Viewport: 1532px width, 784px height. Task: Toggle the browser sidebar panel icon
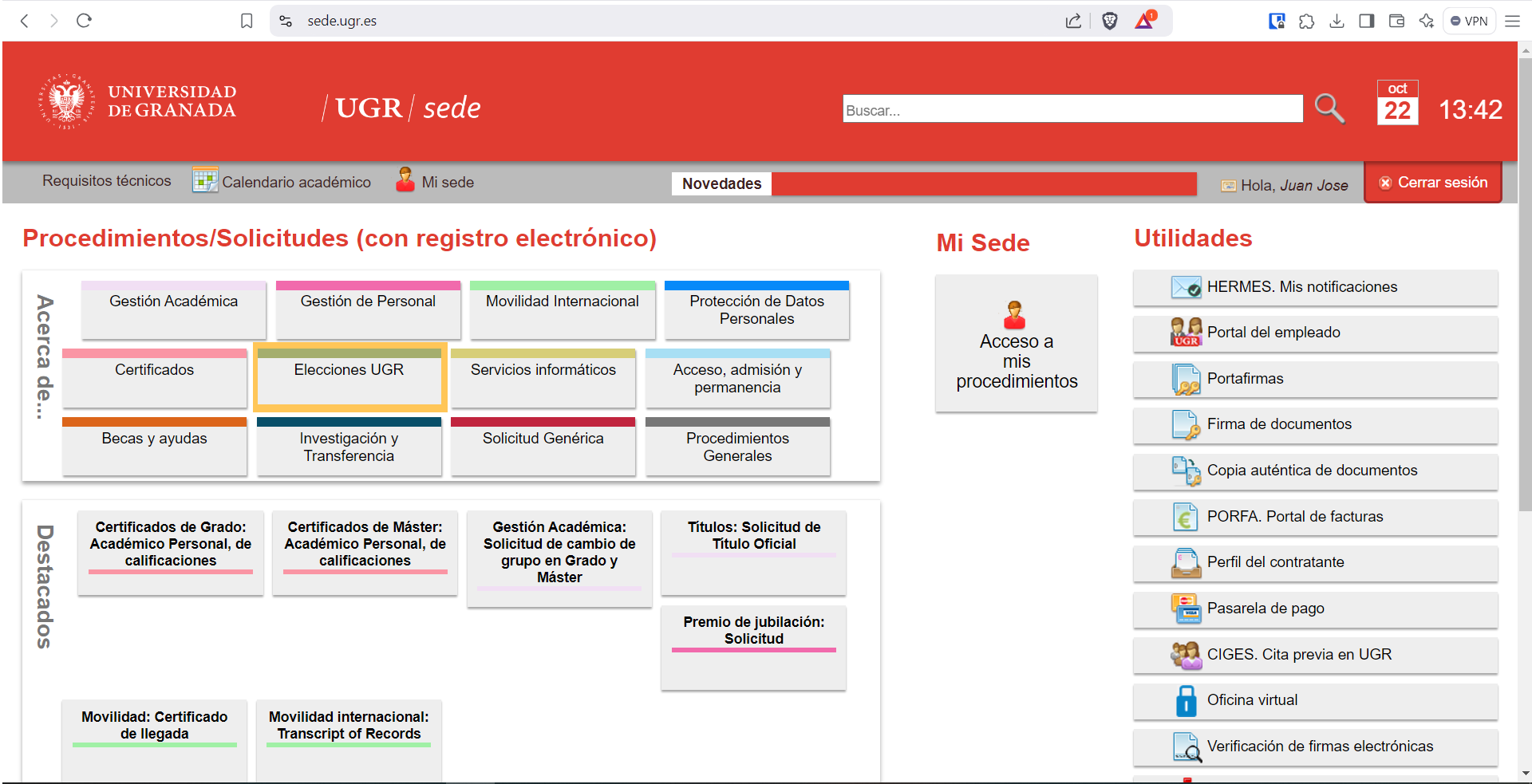tap(1366, 21)
